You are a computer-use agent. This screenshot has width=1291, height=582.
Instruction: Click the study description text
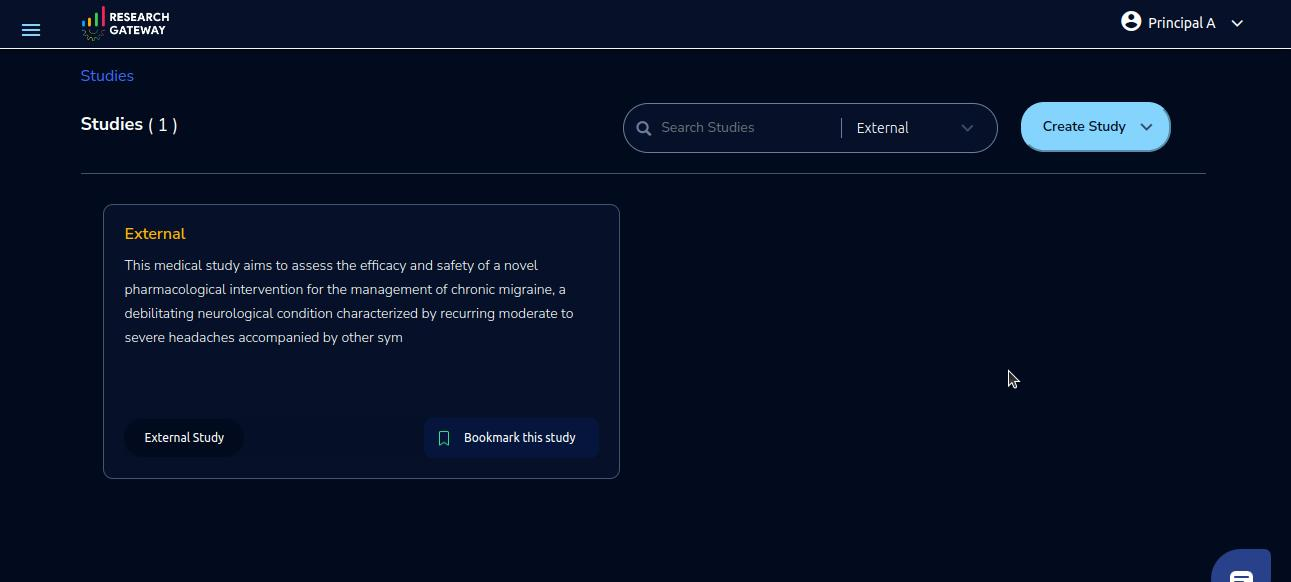(349, 301)
